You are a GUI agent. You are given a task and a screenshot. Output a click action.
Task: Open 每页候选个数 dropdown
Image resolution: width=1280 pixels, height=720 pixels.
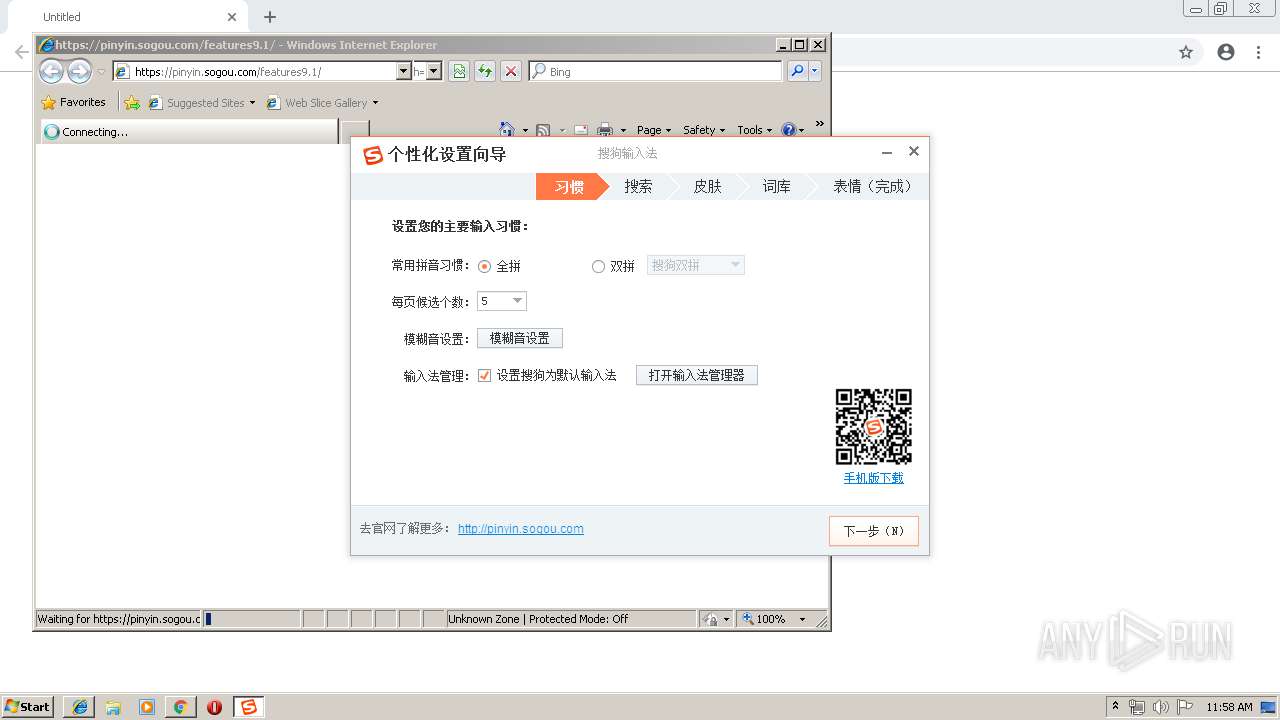tap(502, 301)
